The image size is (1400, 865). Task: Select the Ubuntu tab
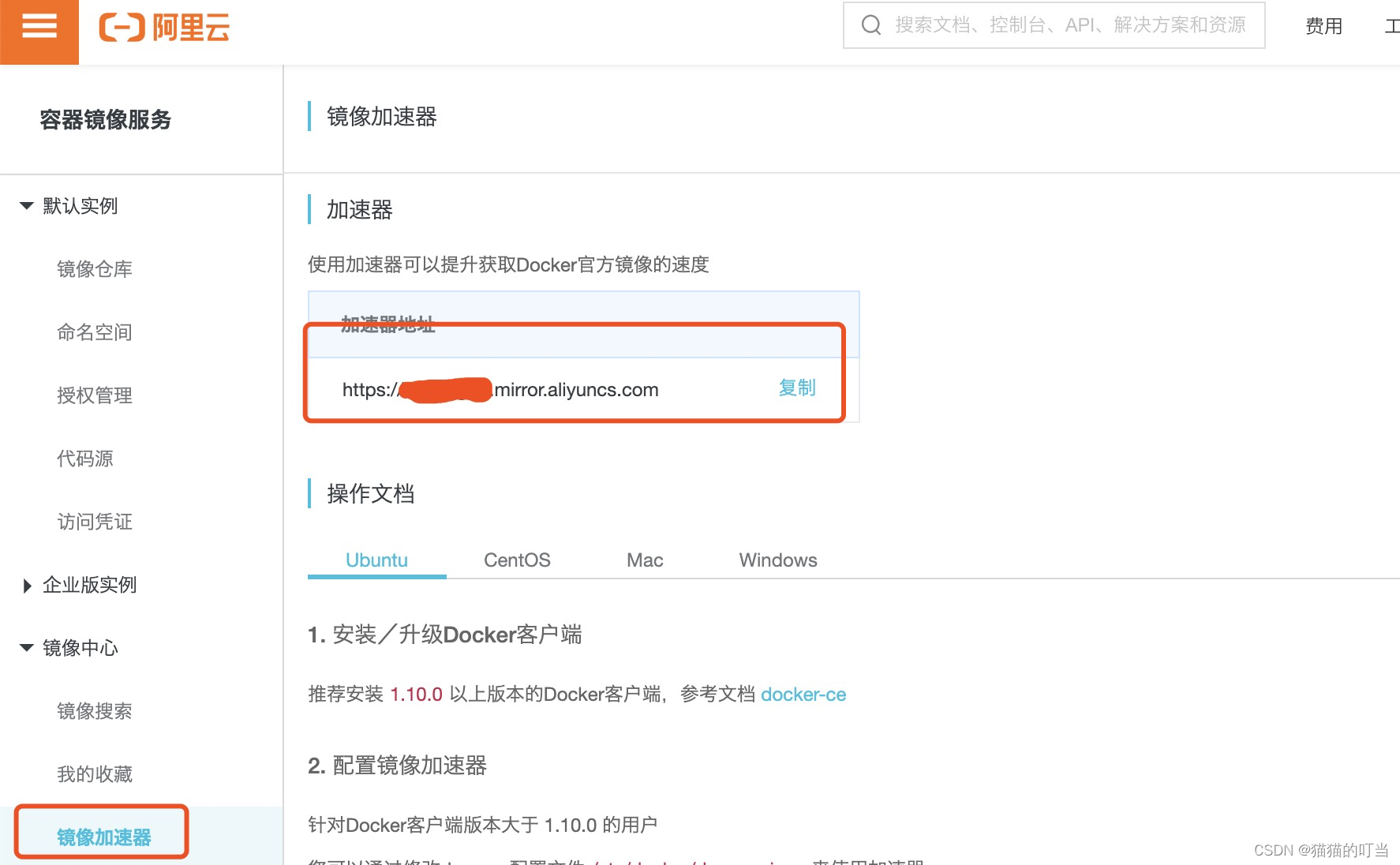click(376, 560)
